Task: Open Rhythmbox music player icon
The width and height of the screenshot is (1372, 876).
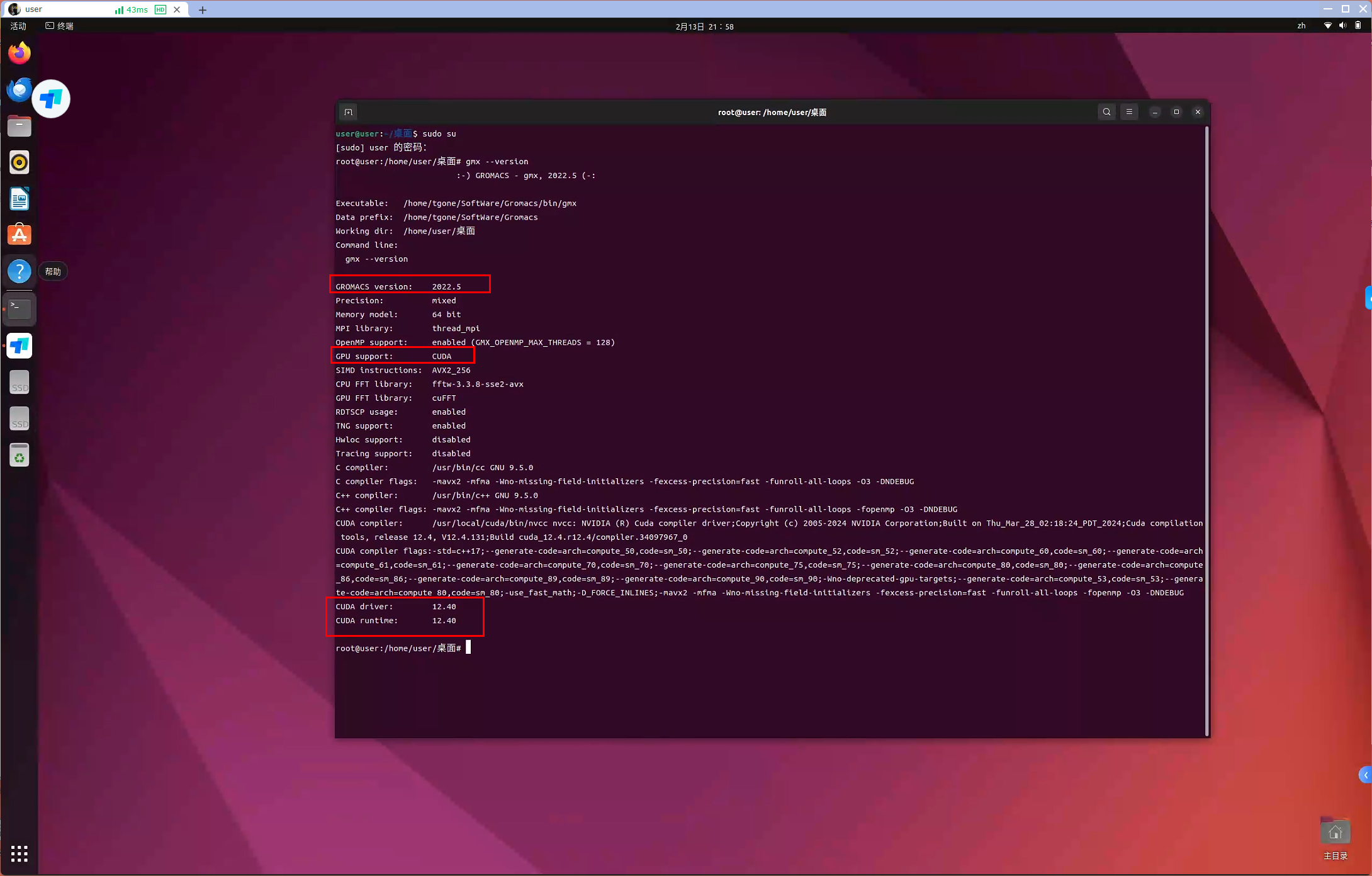Action: click(20, 162)
